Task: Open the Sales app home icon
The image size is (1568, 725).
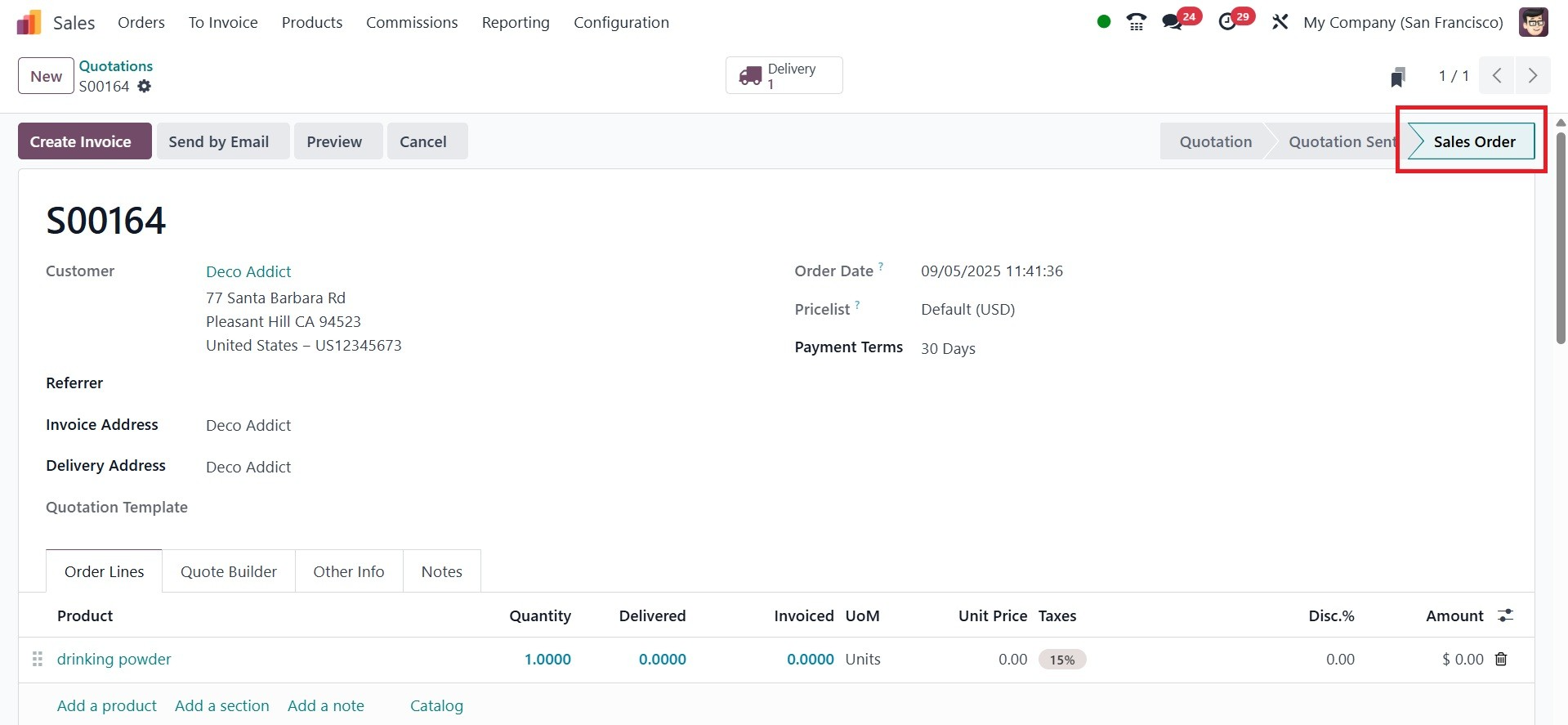Action: pos(29,23)
